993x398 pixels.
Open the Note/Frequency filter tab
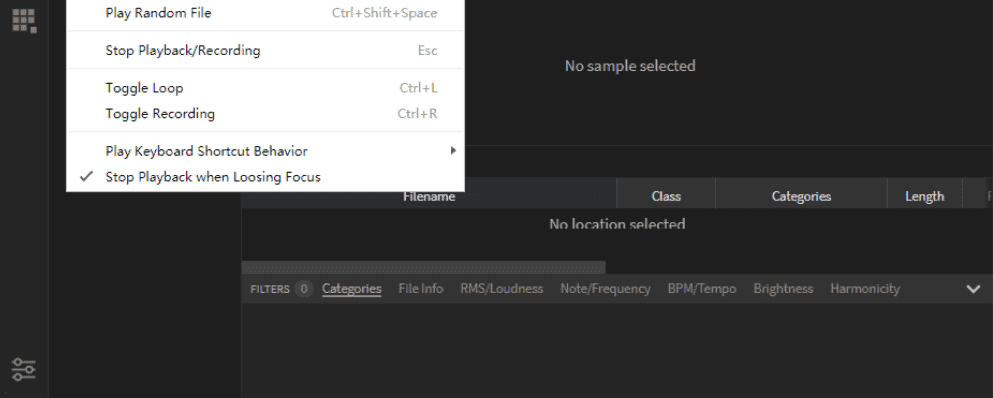click(x=605, y=289)
